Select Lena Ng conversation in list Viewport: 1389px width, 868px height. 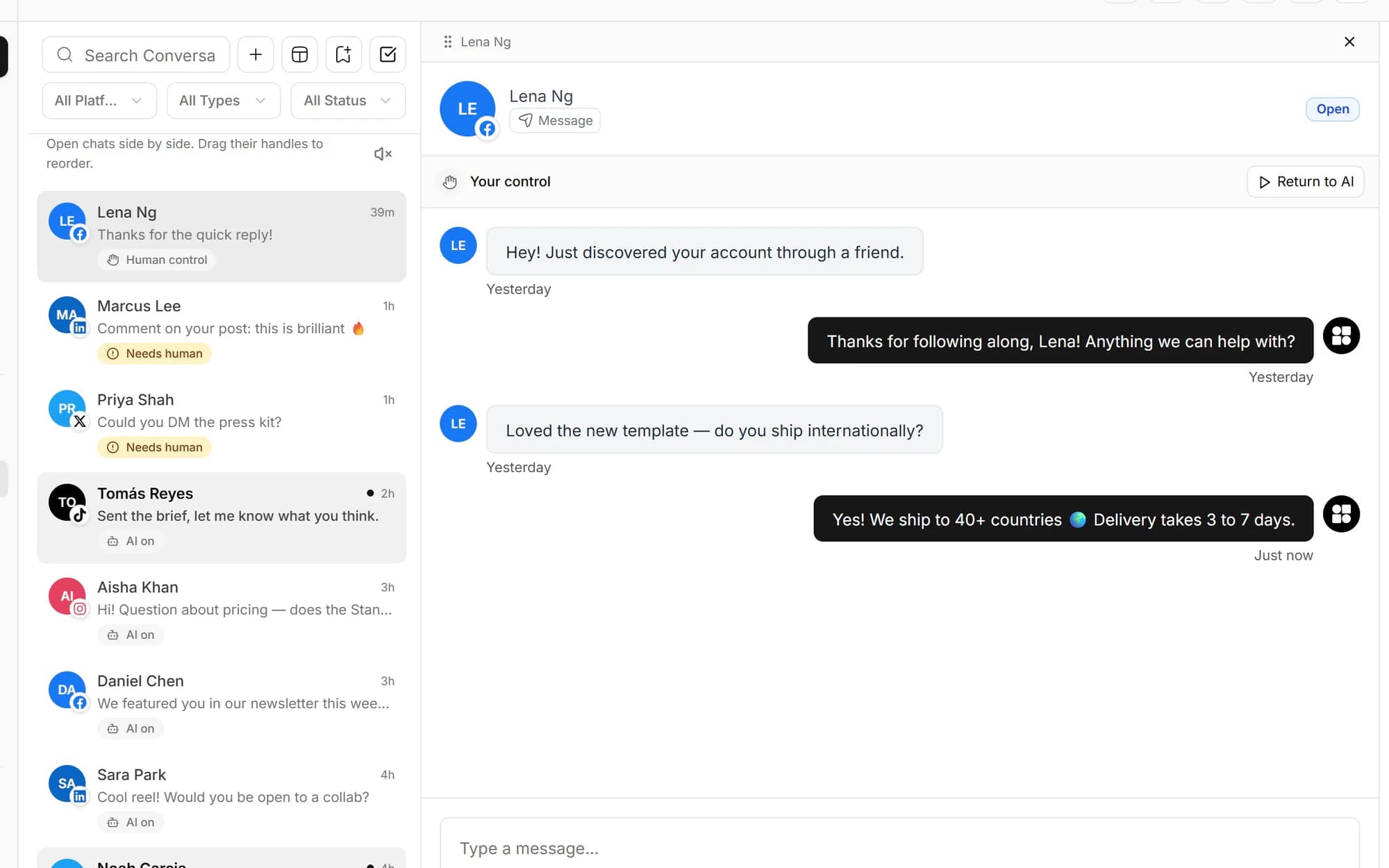tap(222, 236)
